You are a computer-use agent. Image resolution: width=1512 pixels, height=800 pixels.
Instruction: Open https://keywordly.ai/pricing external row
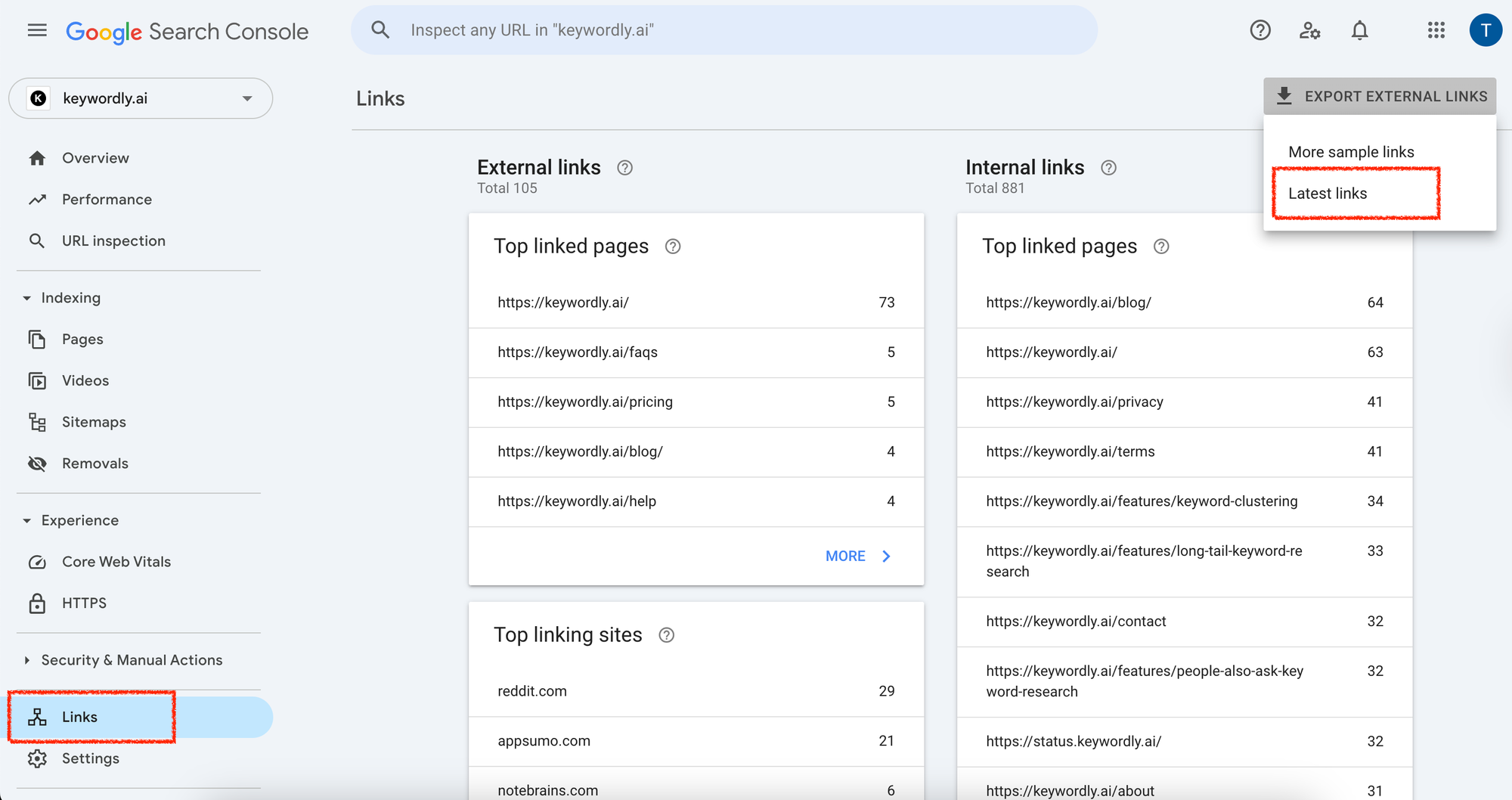(696, 402)
